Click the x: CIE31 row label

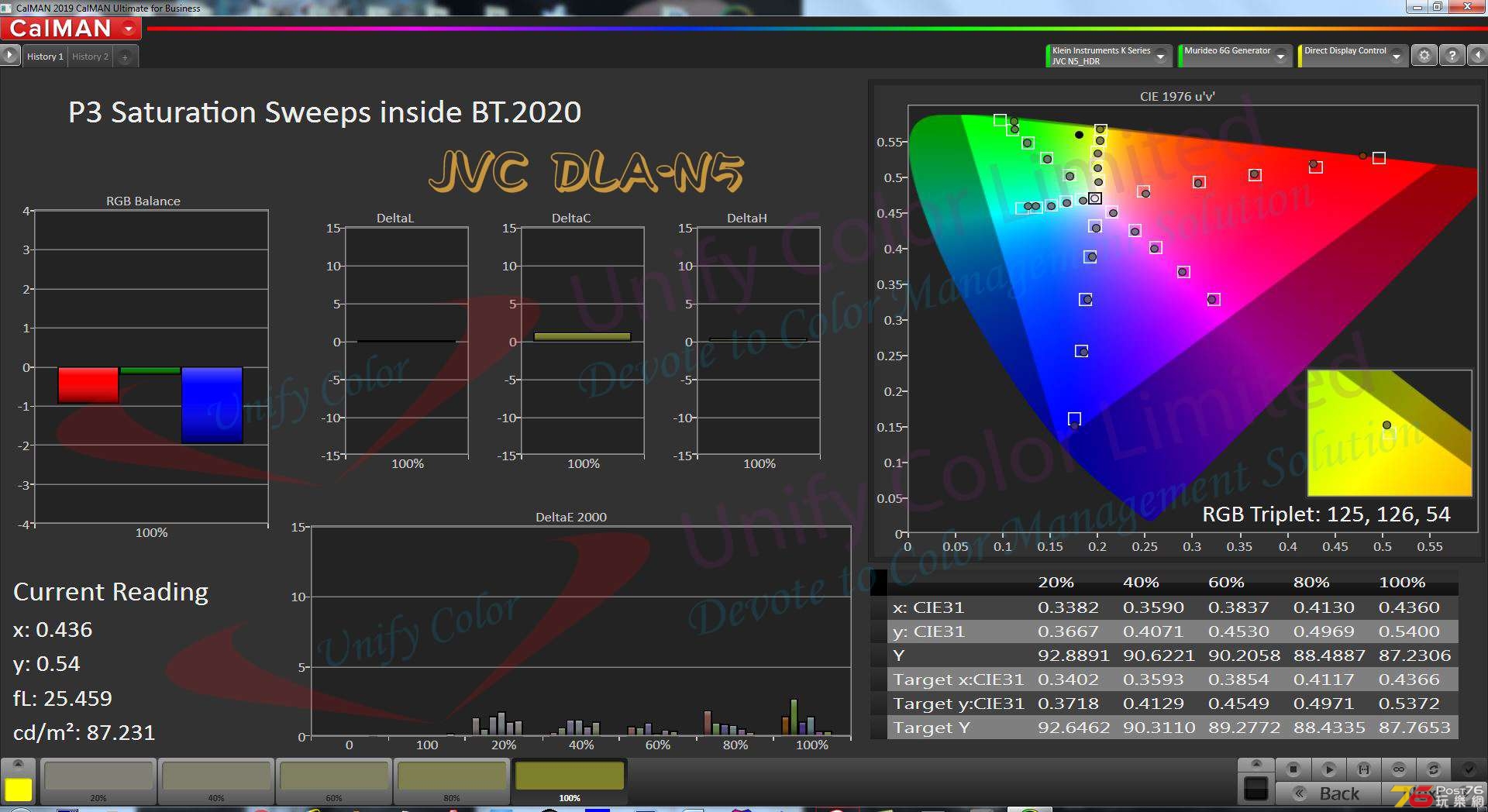click(928, 607)
